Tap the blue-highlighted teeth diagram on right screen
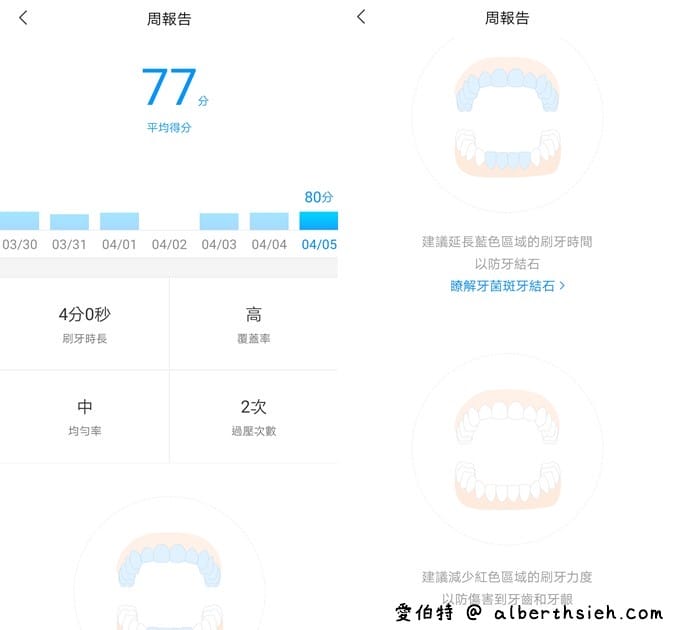676x630 pixels. (x=507, y=118)
